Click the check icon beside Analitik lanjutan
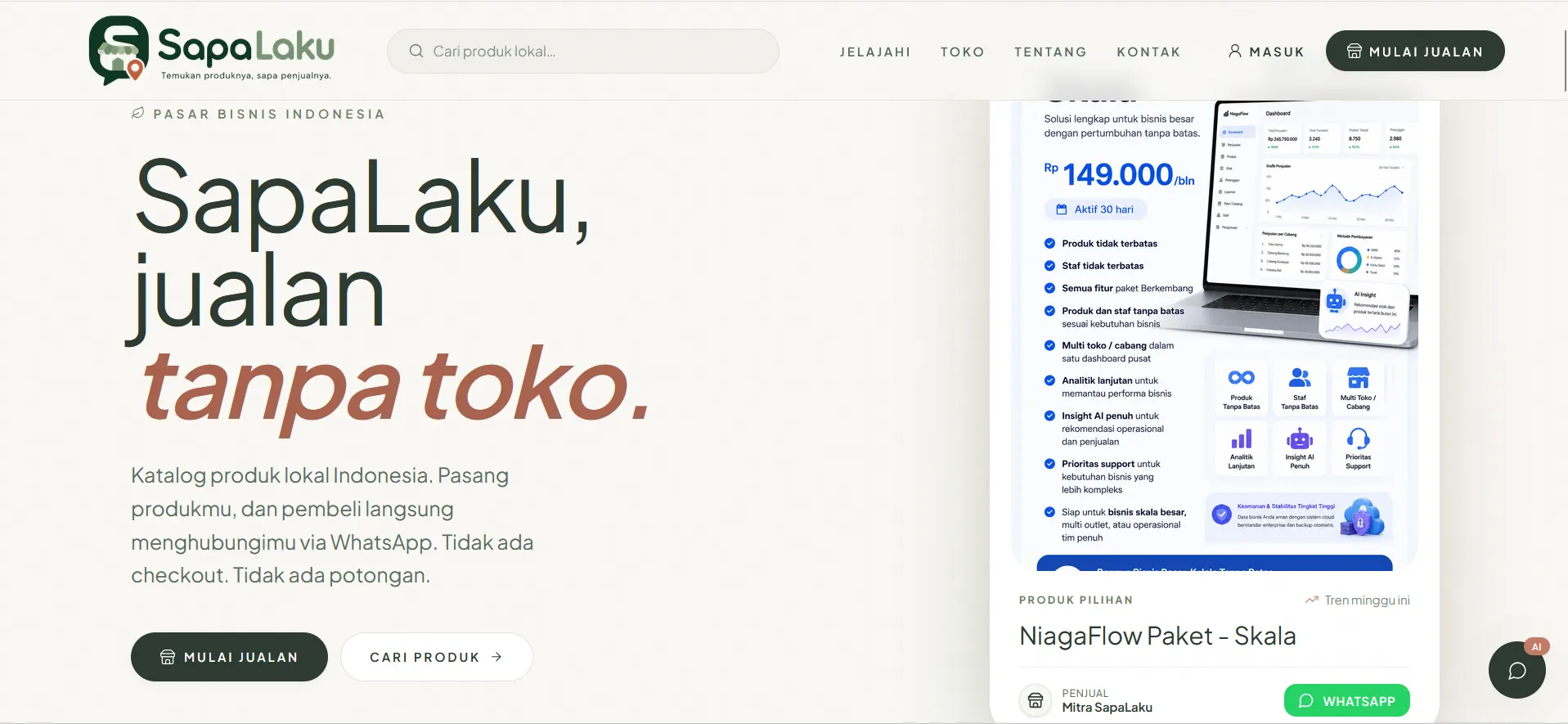 click(x=1049, y=380)
